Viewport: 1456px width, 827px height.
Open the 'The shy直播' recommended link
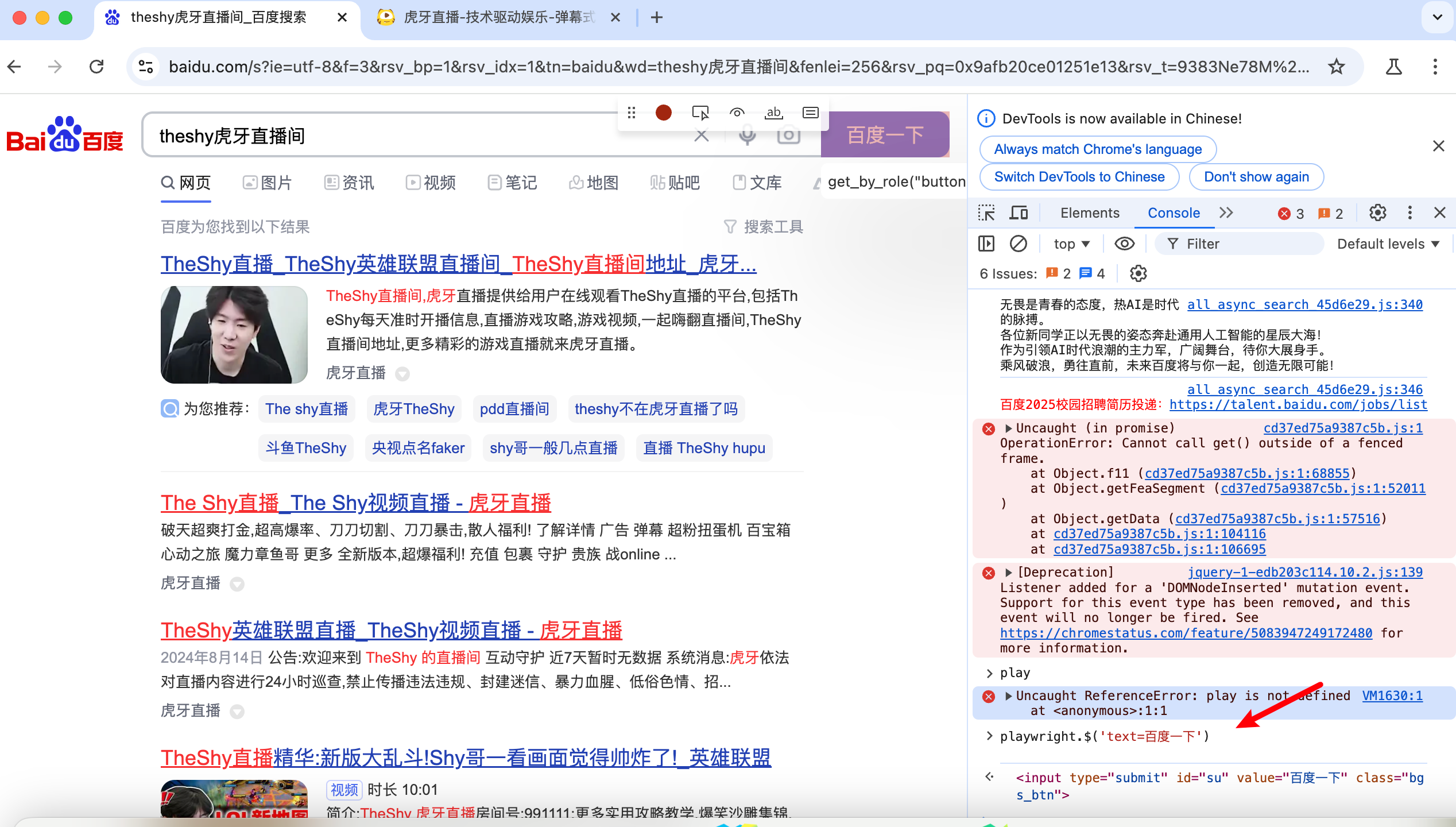click(x=307, y=409)
